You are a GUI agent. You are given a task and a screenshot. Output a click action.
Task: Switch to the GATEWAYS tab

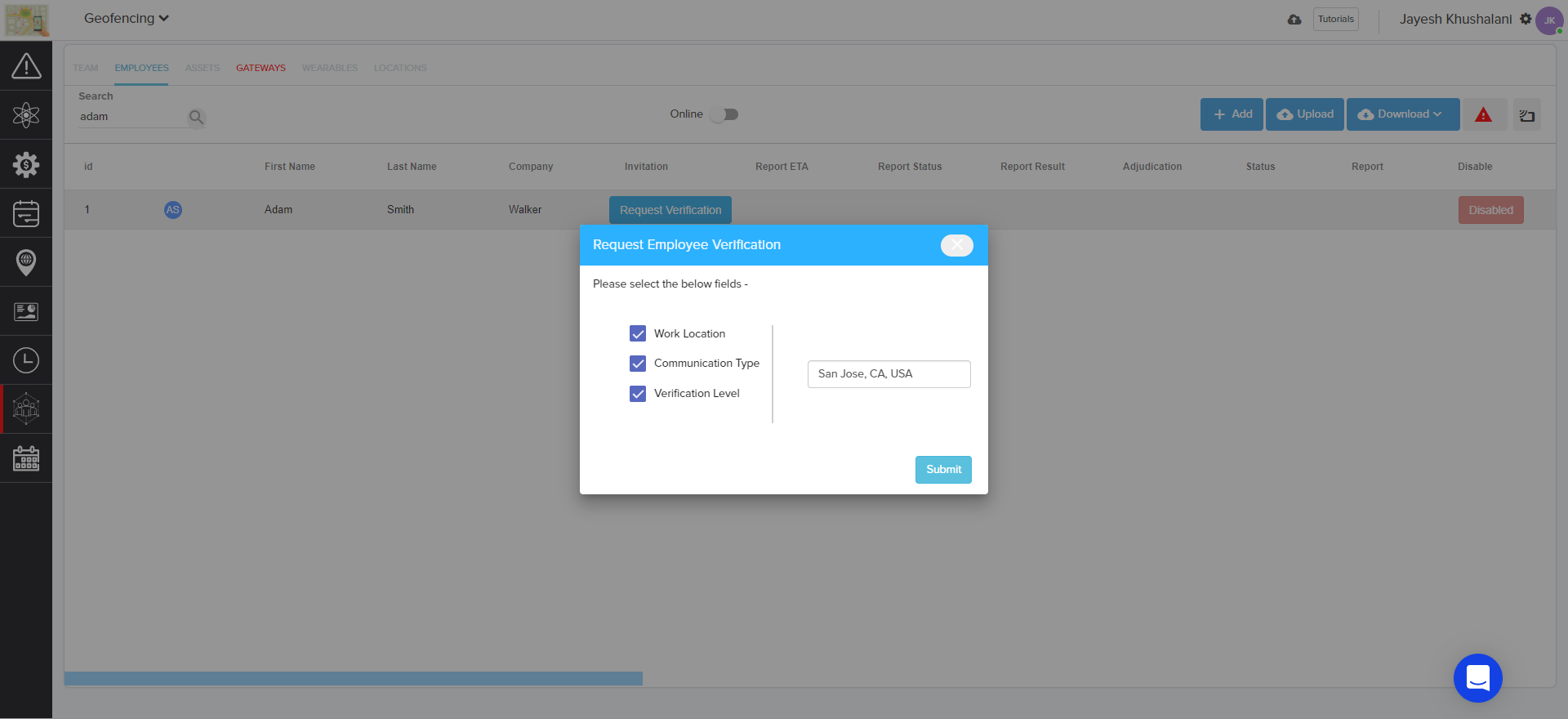pyautogui.click(x=261, y=68)
